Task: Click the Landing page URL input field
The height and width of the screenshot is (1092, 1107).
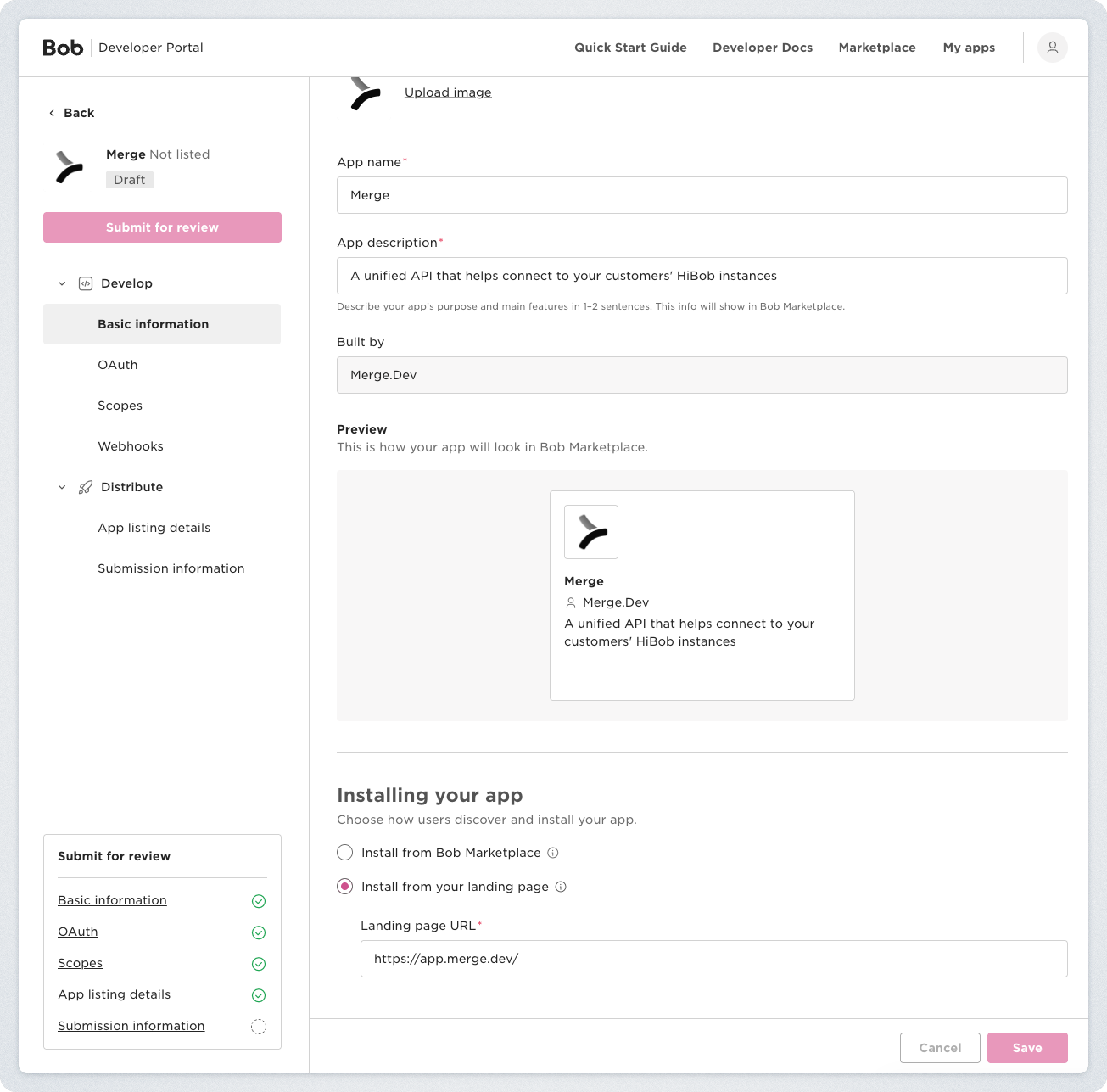Action: [x=714, y=959]
